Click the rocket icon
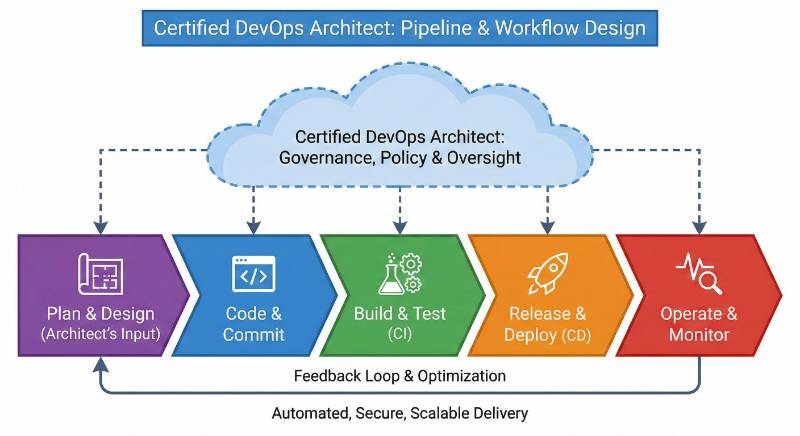Viewport: 800px width, 436px height. (x=545, y=274)
